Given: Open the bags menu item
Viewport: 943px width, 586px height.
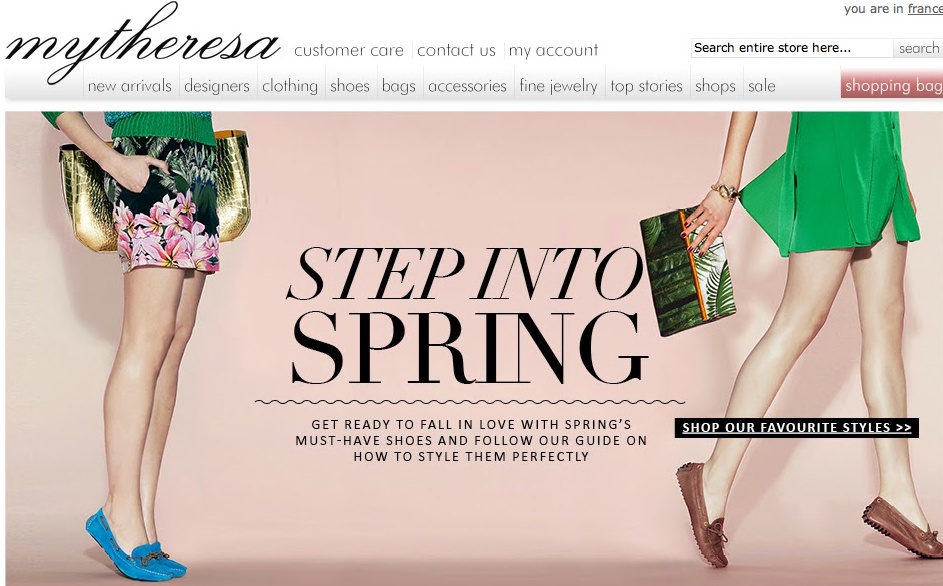Looking at the screenshot, I should (x=399, y=86).
